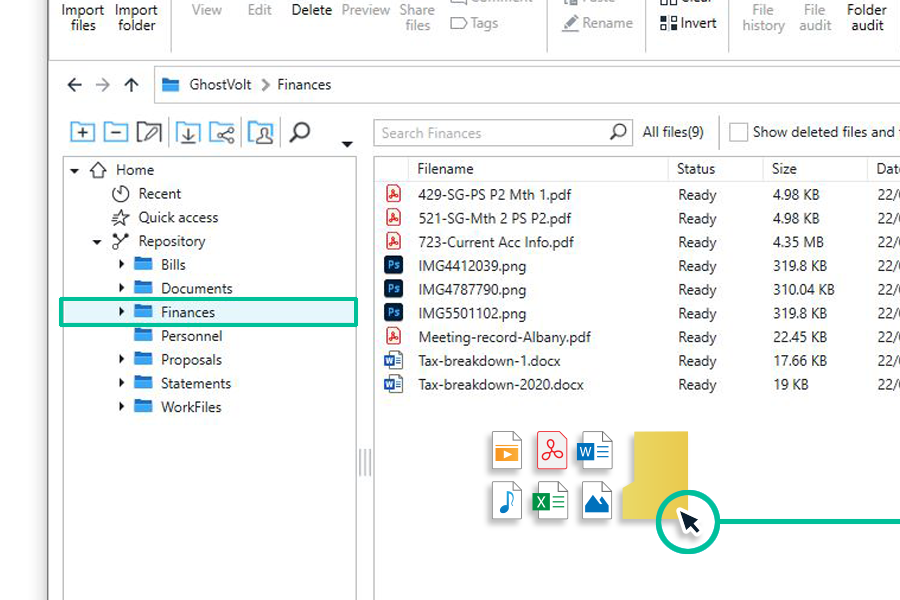The width and height of the screenshot is (900, 600).
Task: Toggle Show deleted files checkbox
Action: pos(738,132)
